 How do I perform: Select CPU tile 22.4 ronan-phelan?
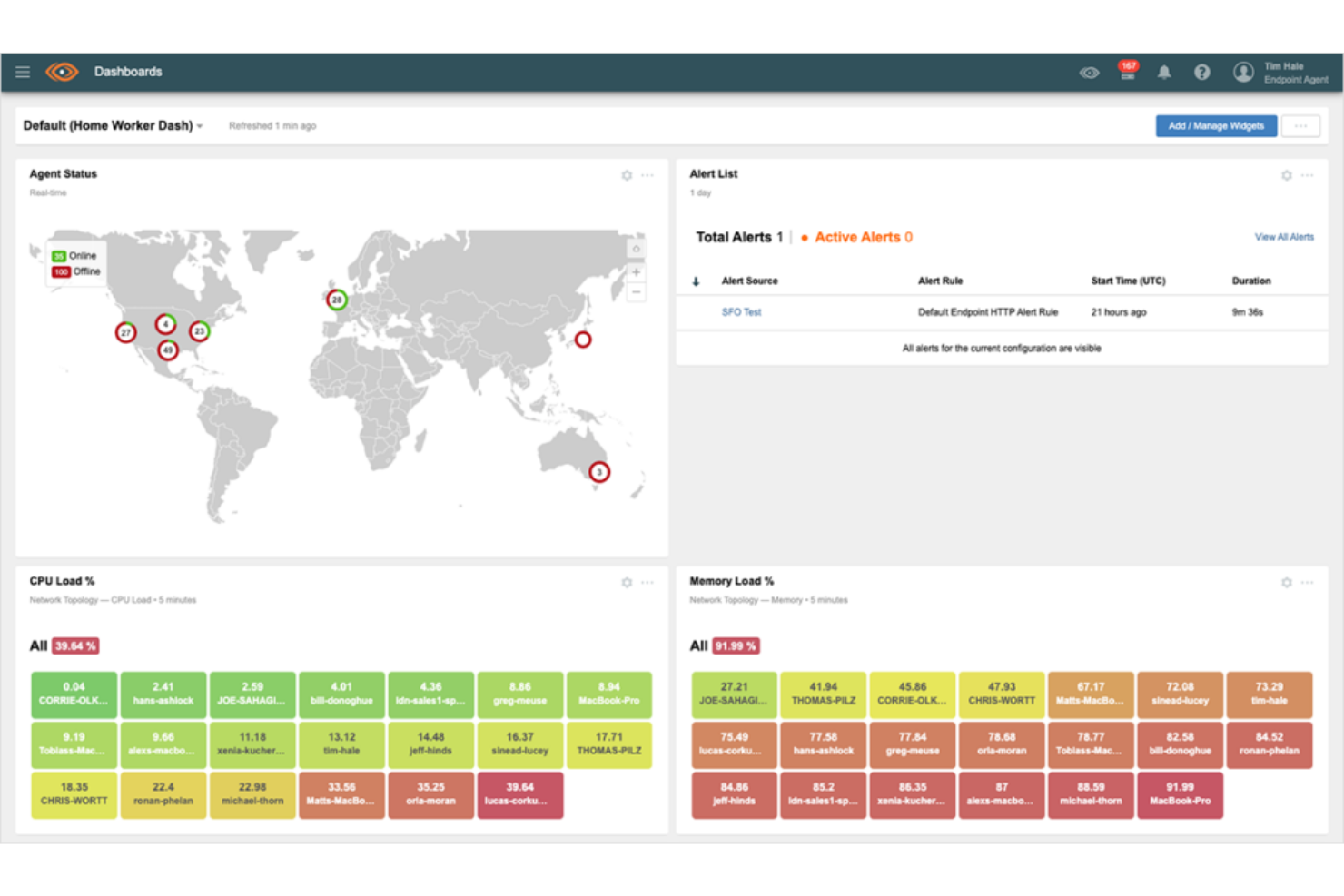coord(163,794)
